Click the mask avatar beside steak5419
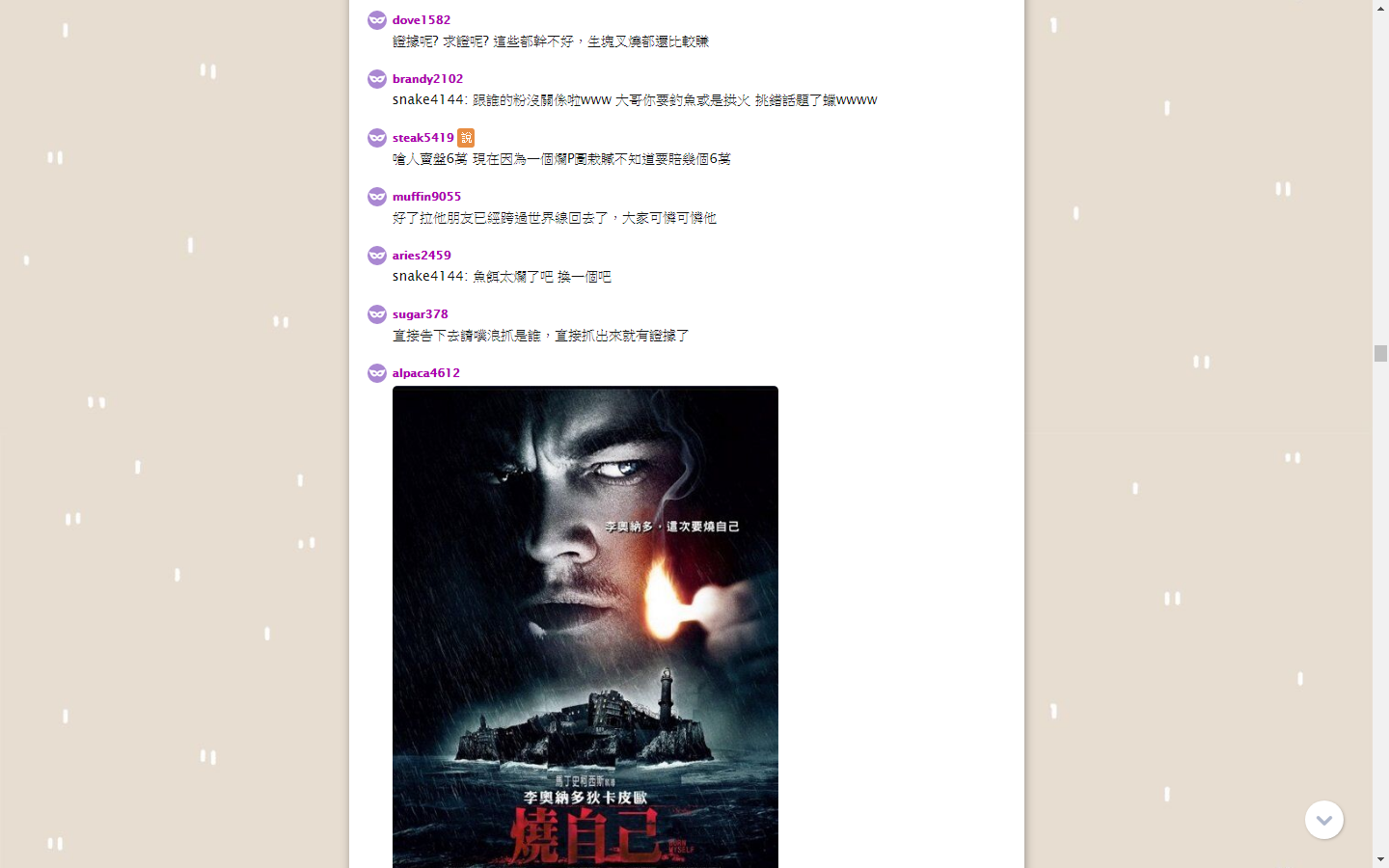Viewport: 1389px width, 868px height. click(377, 138)
